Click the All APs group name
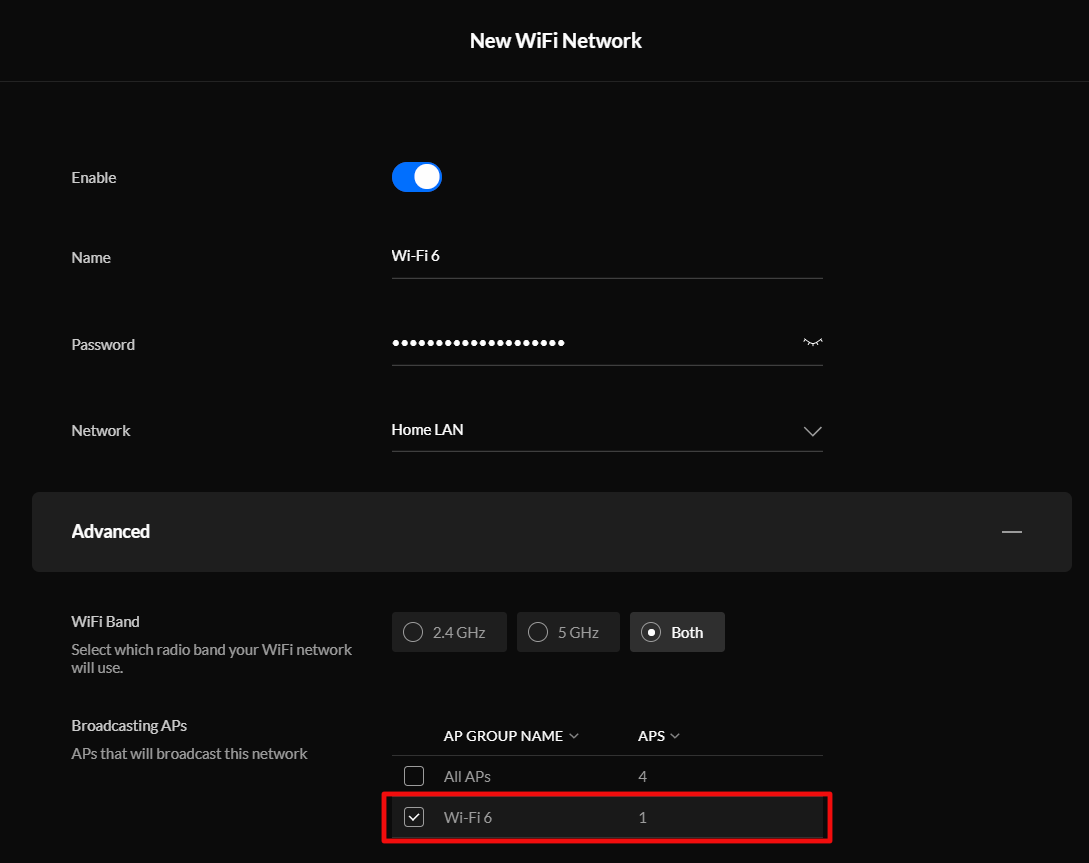 pyautogui.click(x=467, y=776)
